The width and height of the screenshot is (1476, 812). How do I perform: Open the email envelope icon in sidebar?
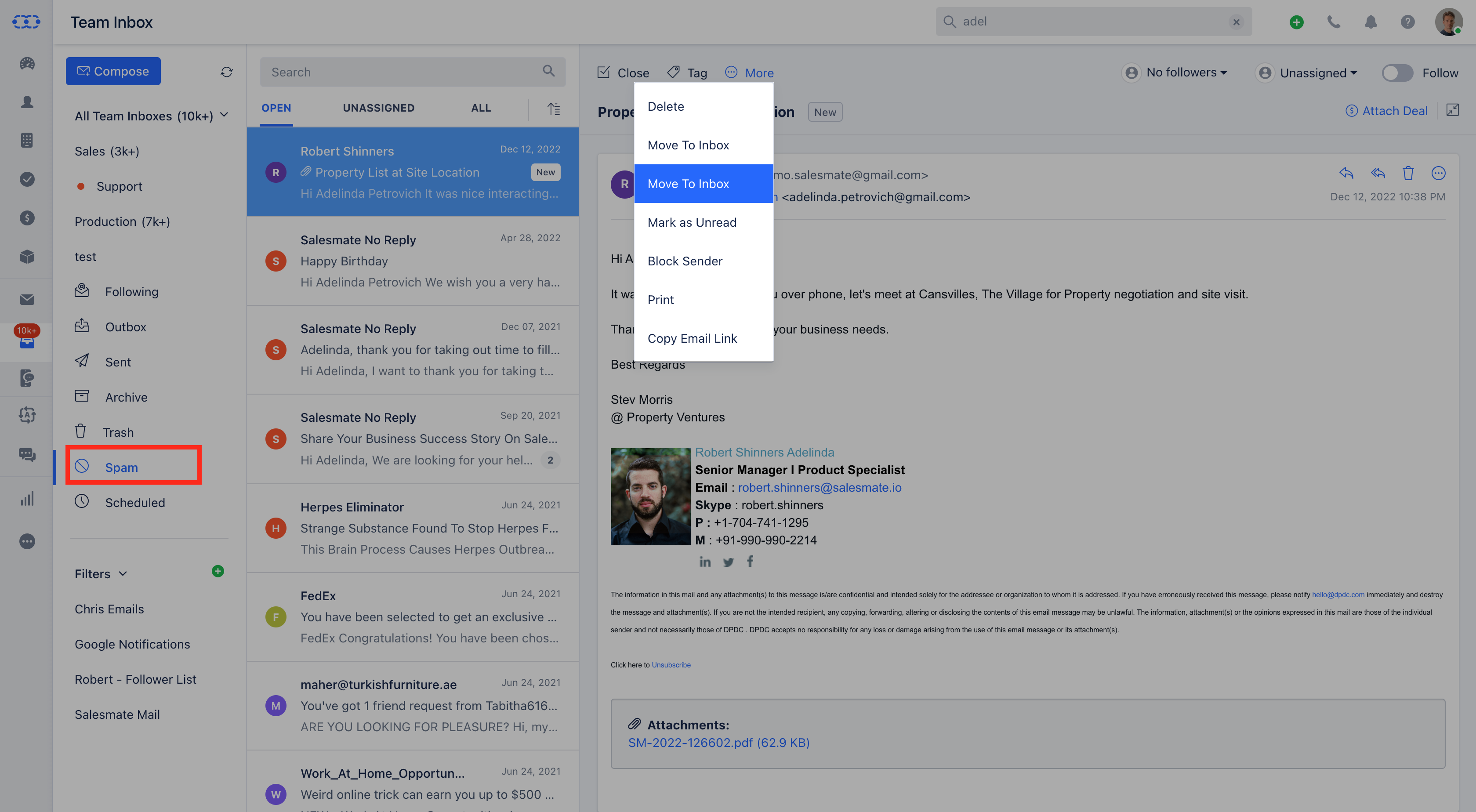coord(27,300)
